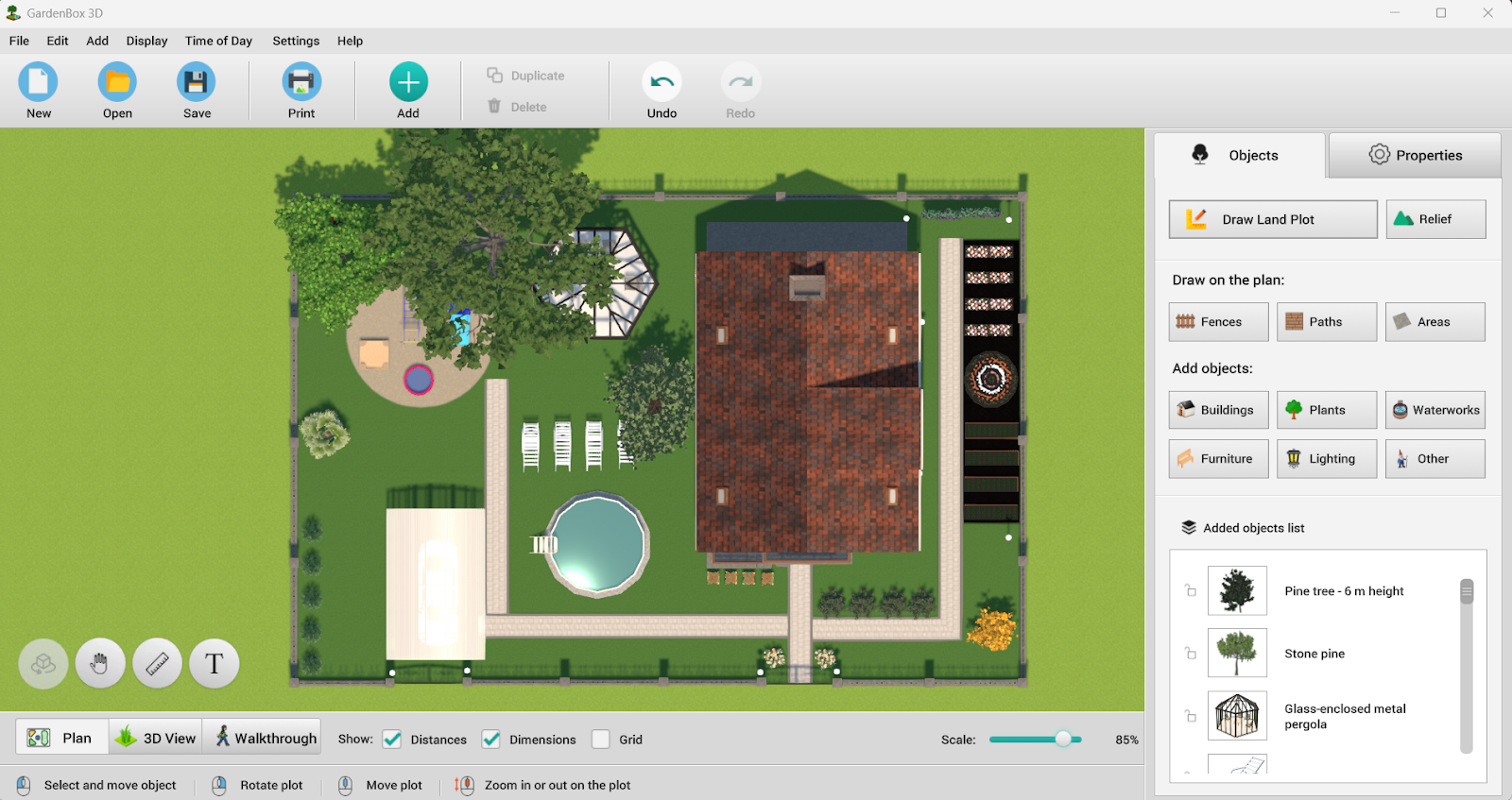Toggle the Distances checkbox
This screenshot has height=800, width=1512.
click(392, 740)
